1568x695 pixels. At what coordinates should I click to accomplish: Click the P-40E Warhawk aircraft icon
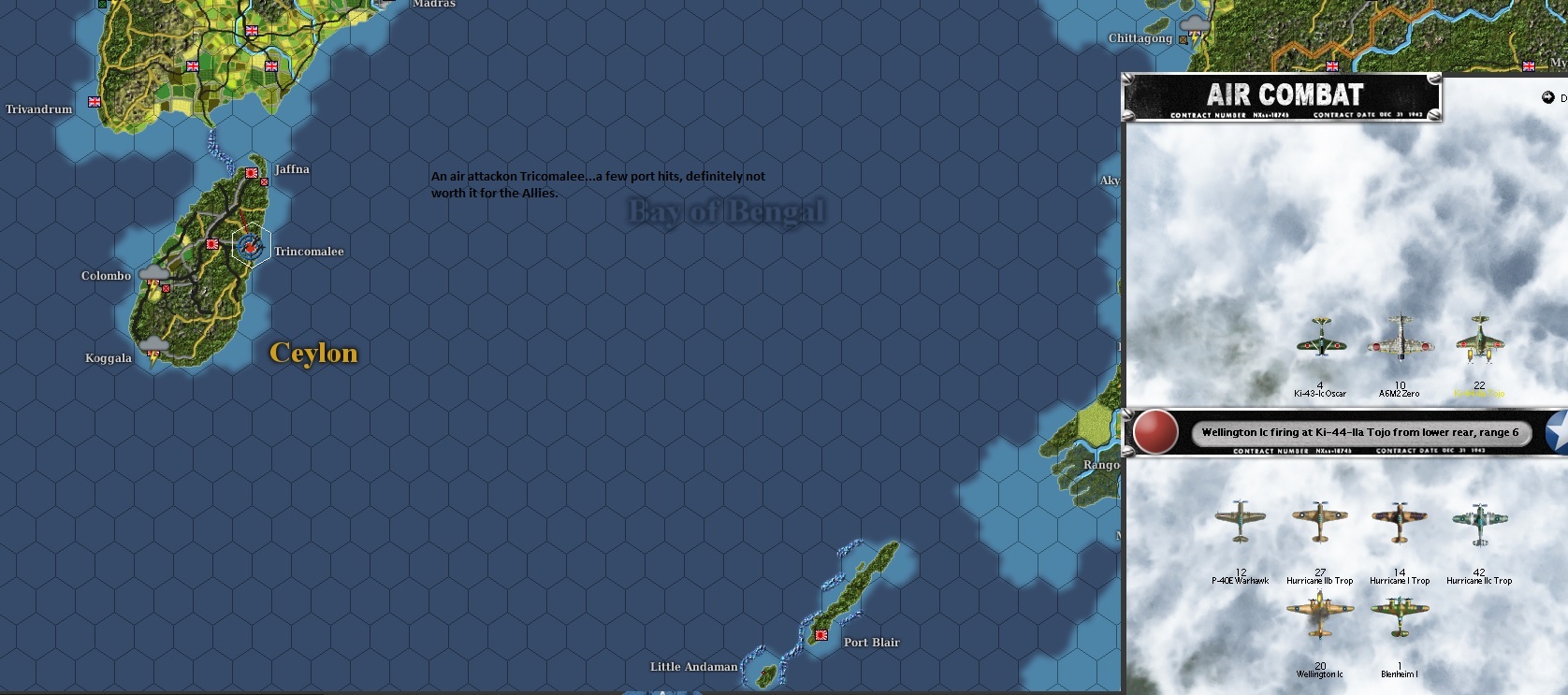[x=1240, y=522]
